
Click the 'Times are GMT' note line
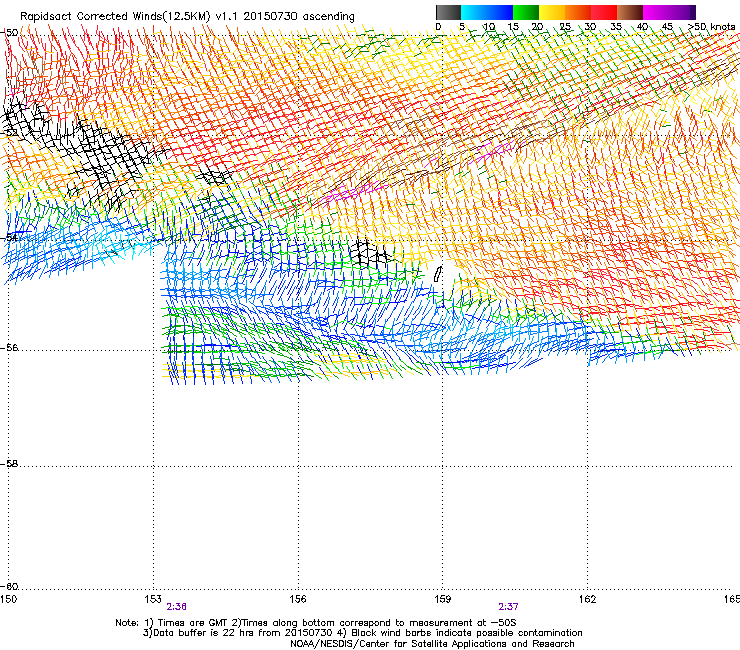click(316, 623)
